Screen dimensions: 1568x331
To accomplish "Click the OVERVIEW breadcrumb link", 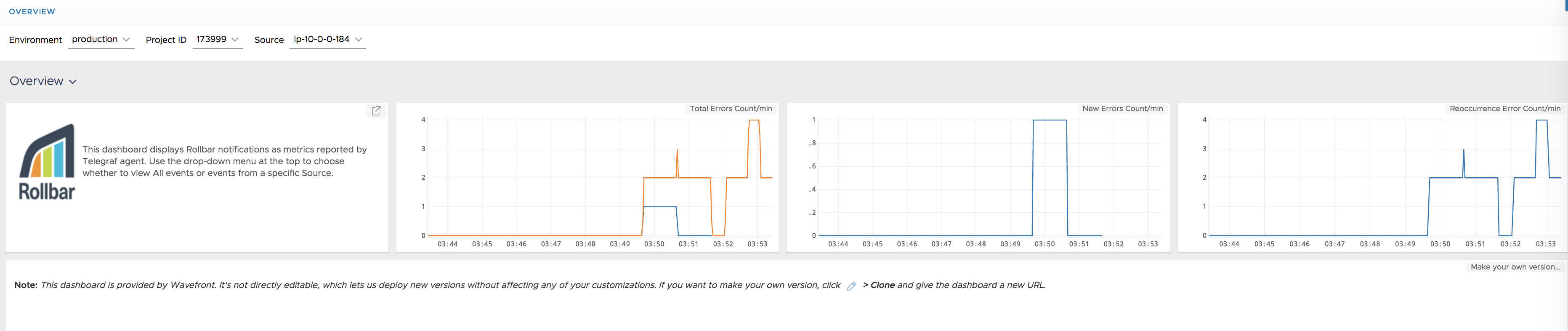I will pyautogui.click(x=32, y=12).
